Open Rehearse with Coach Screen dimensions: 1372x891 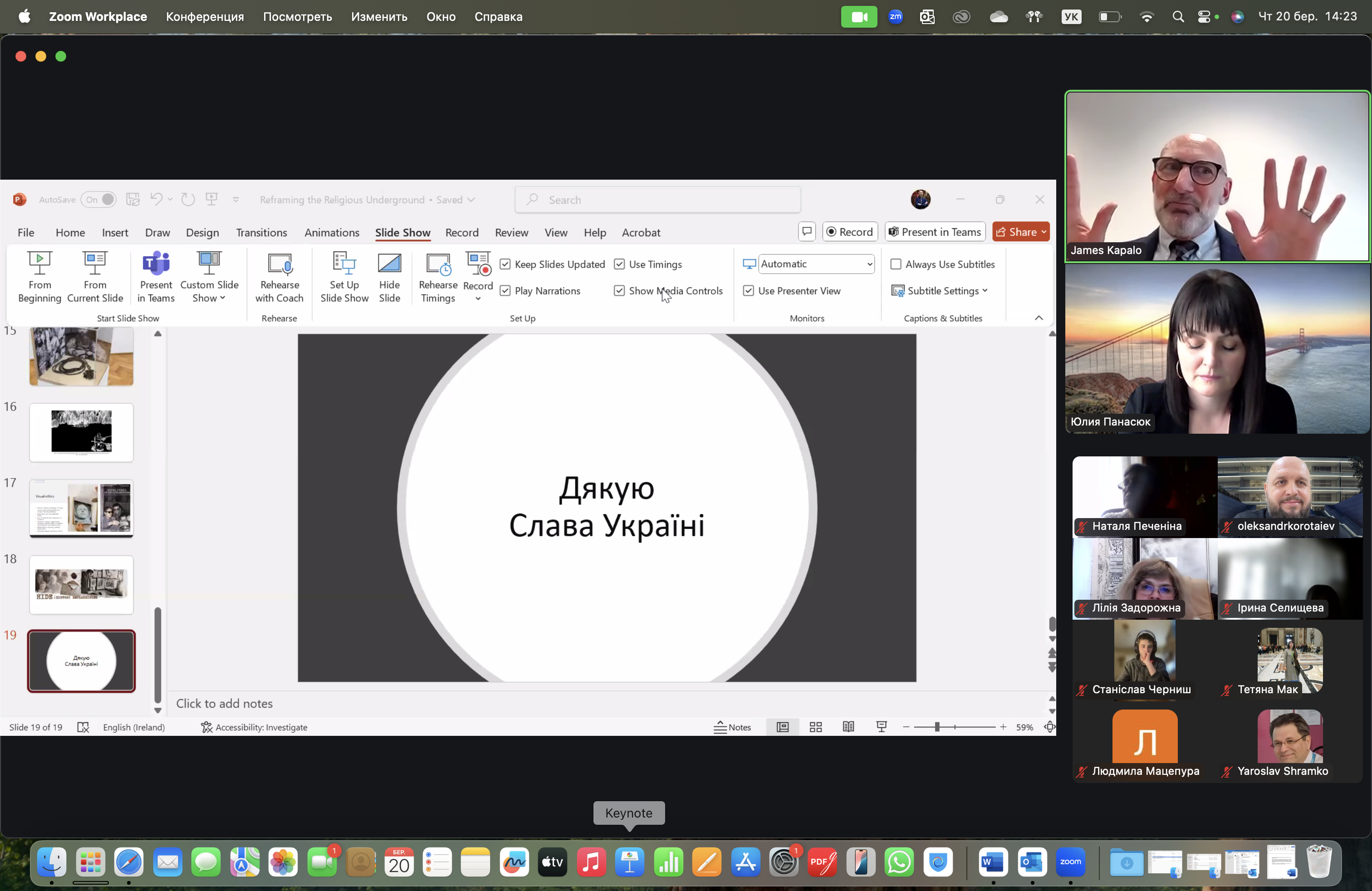279,277
